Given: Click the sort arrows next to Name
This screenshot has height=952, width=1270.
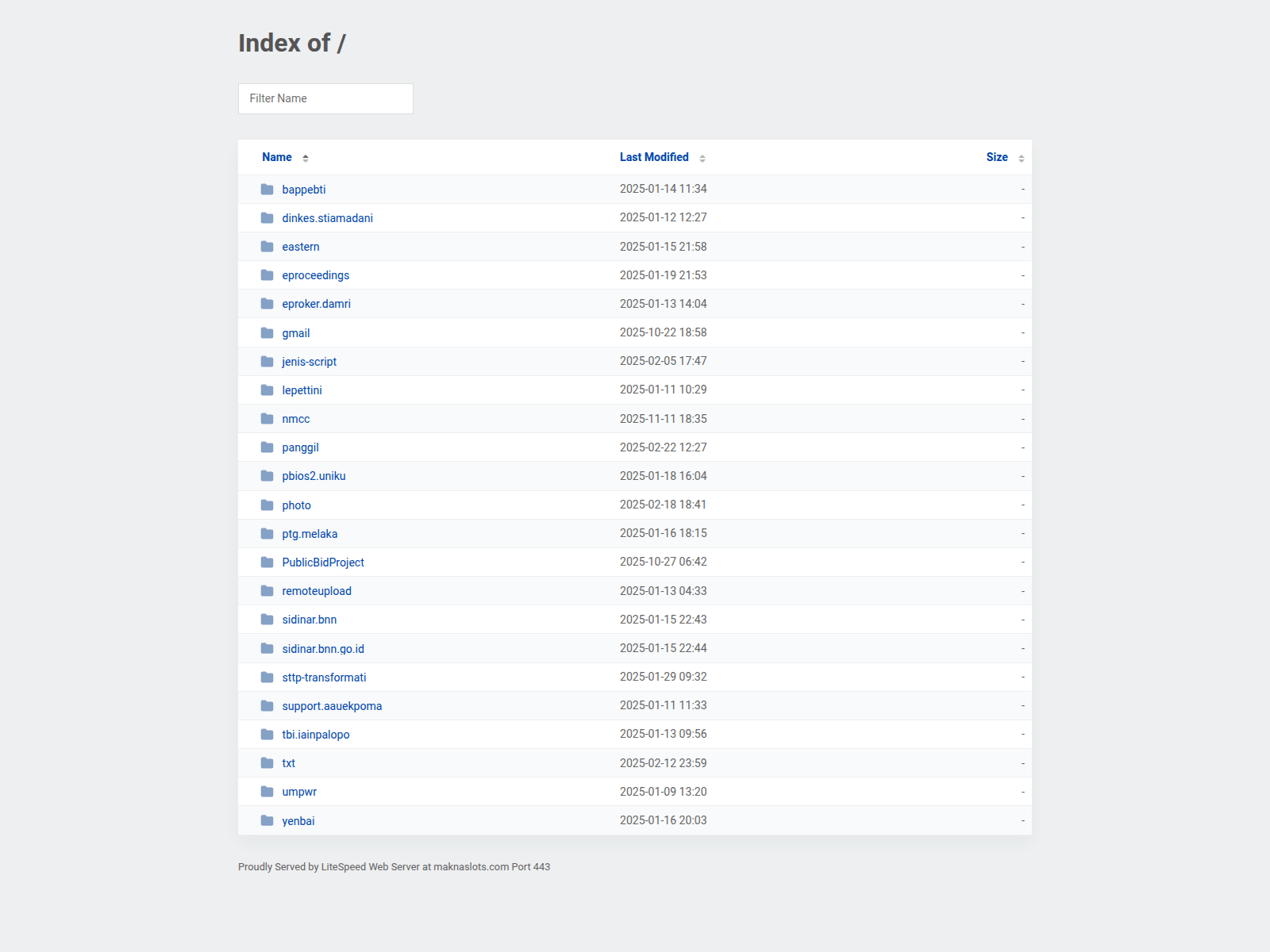Looking at the screenshot, I should (306, 159).
